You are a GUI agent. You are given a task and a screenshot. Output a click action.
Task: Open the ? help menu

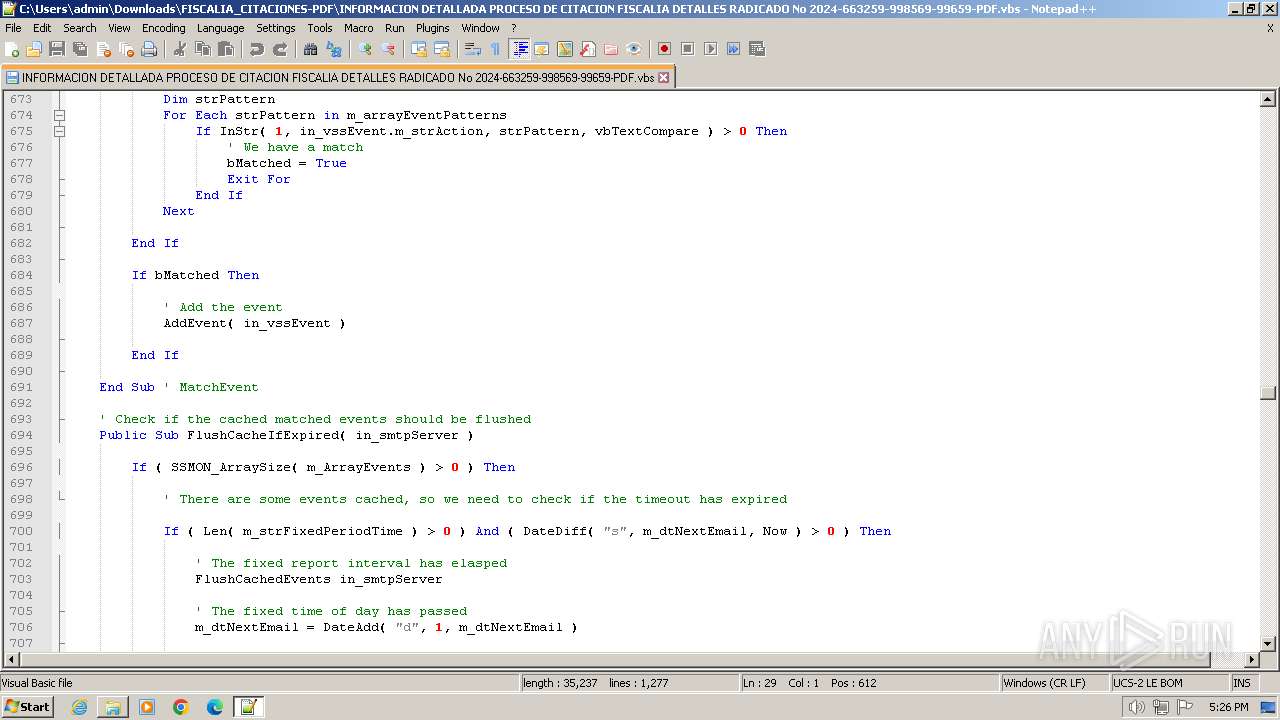(x=514, y=28)
